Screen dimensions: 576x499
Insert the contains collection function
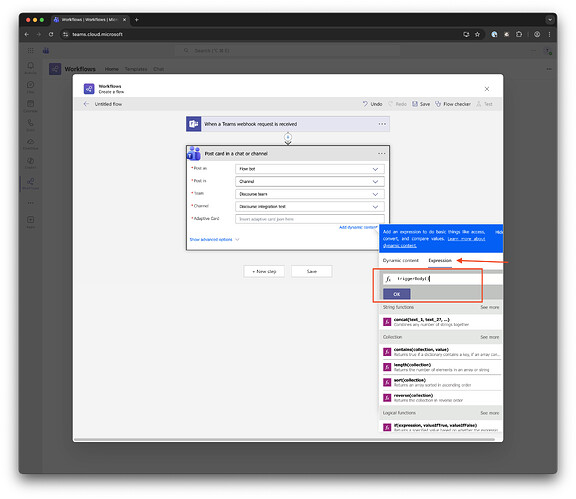(441, 352)
